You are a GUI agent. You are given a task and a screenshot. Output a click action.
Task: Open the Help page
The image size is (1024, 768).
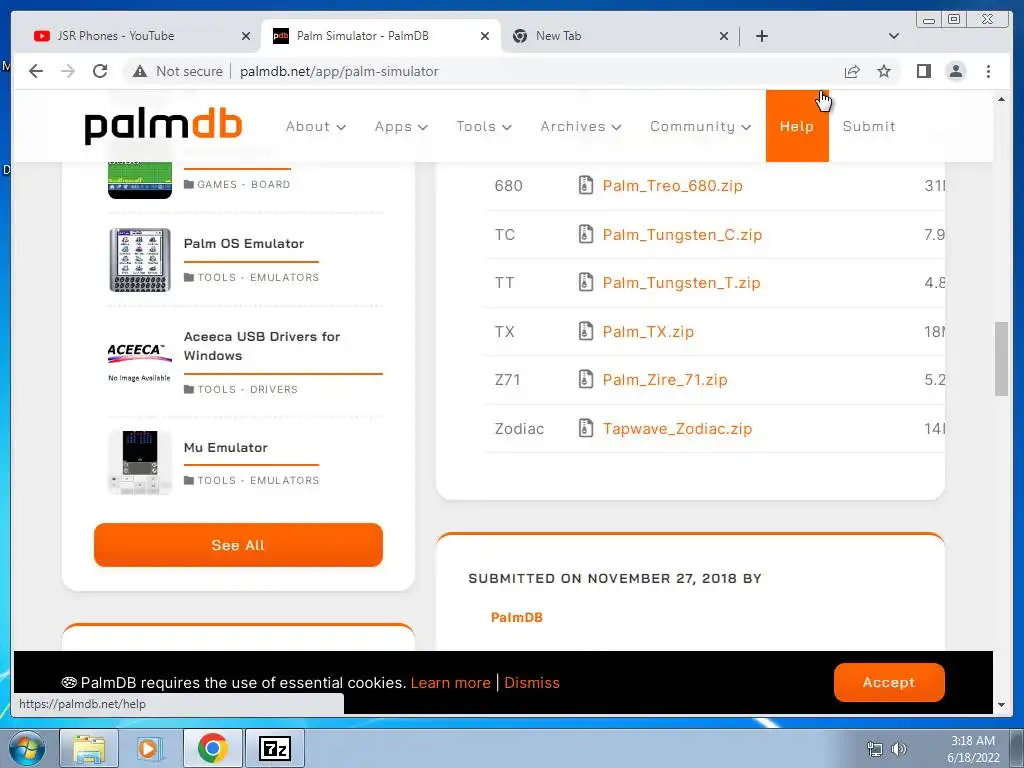click(x=797, y=126)
